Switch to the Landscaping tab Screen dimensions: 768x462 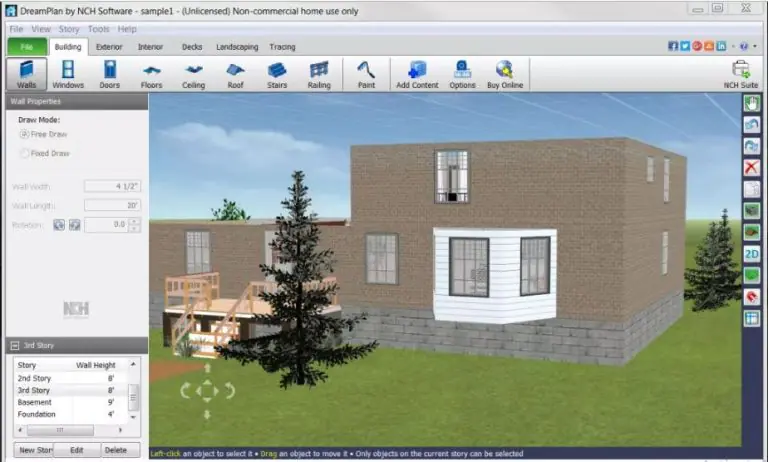(x=237, y=47)
